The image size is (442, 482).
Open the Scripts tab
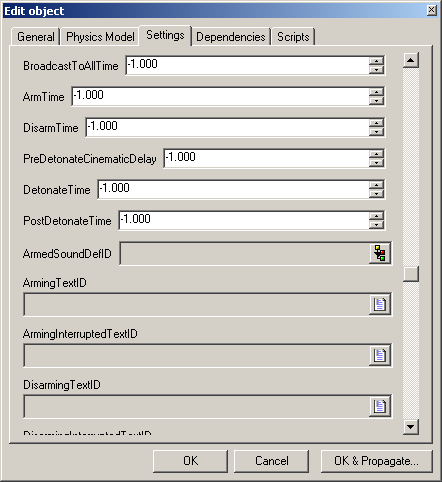(x=293, y=37)
